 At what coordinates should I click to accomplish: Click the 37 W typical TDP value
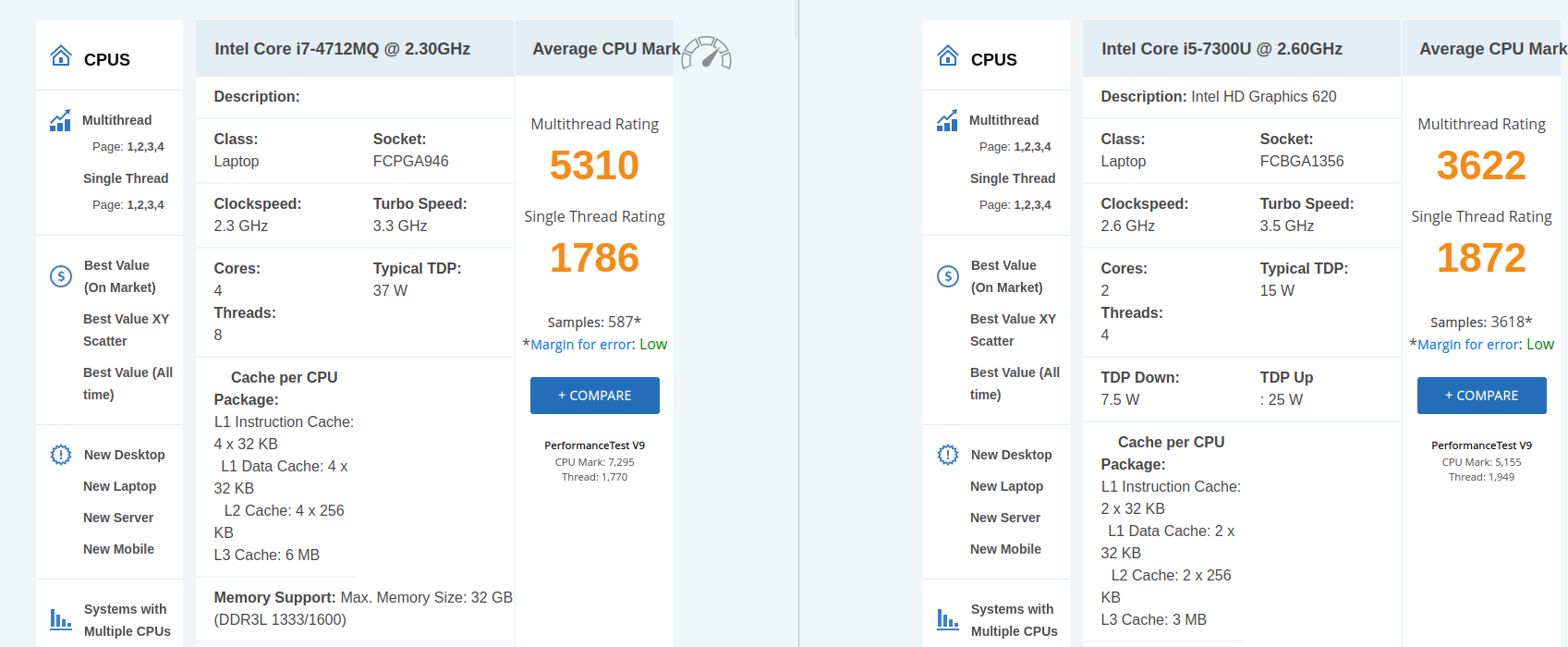(x=390, y=290)
